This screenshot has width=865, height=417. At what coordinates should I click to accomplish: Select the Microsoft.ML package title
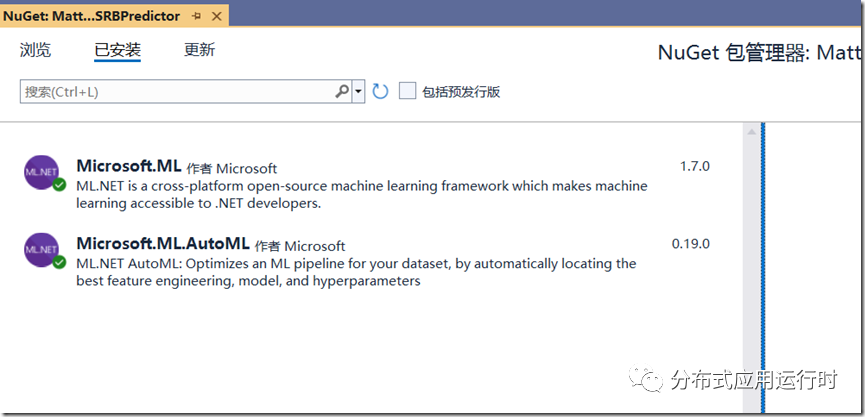click(129, 166)
